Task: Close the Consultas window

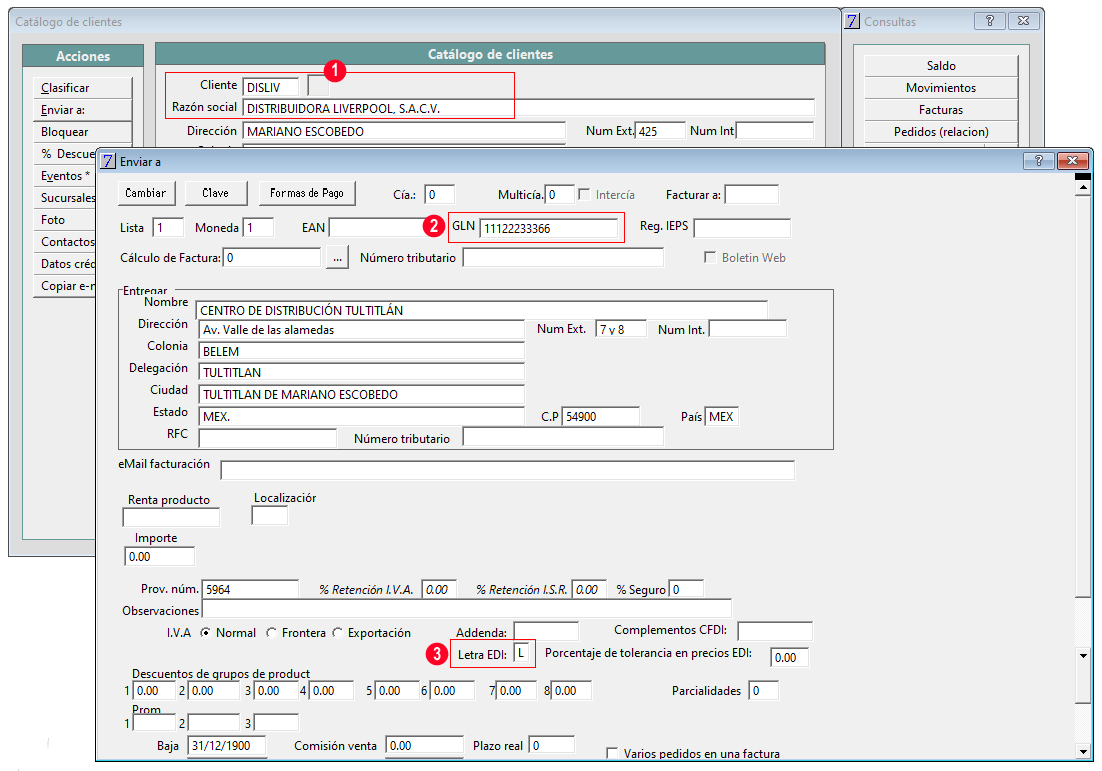Action: coord(1023,21)
